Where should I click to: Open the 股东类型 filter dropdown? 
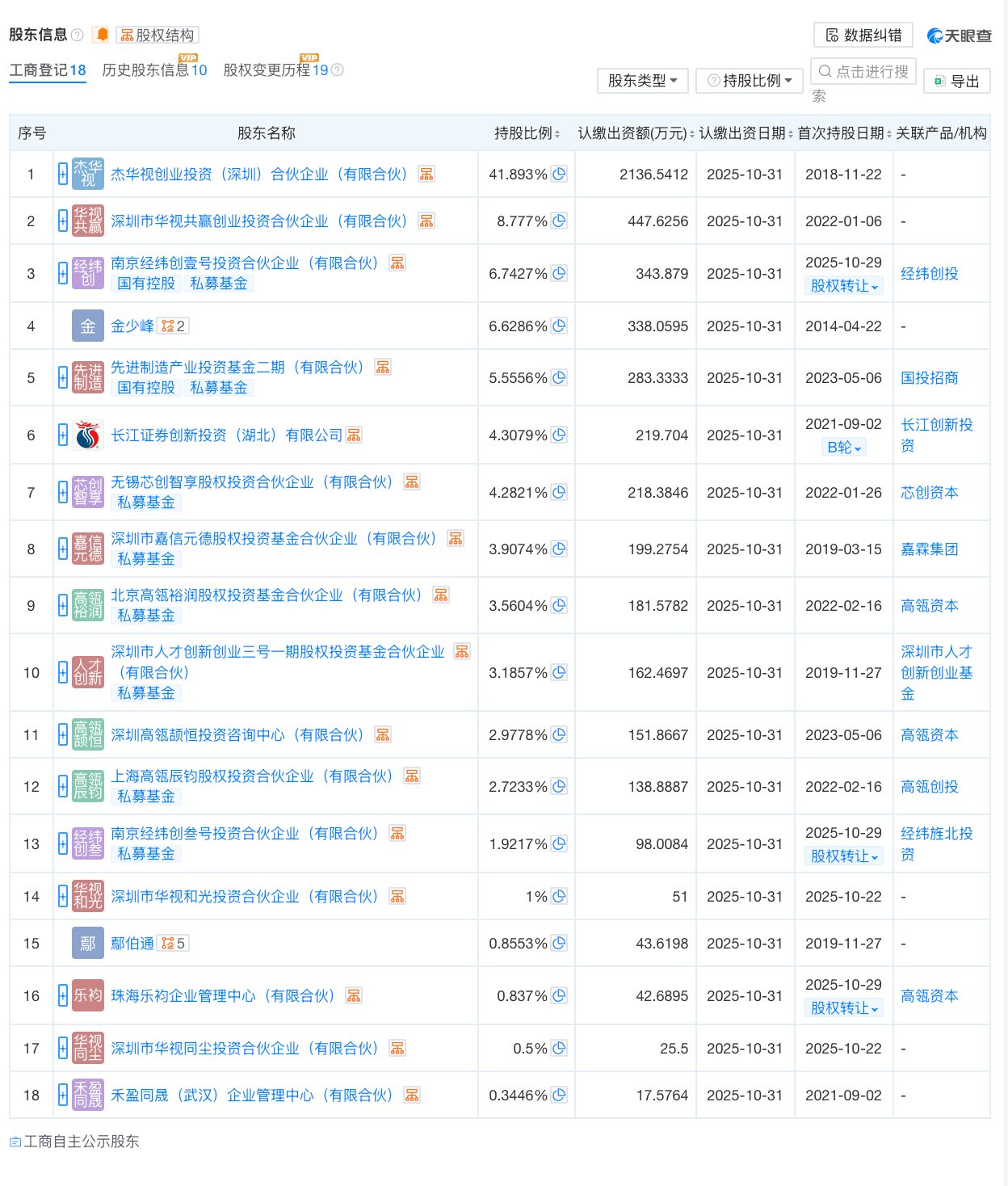(x=642, y=81)
